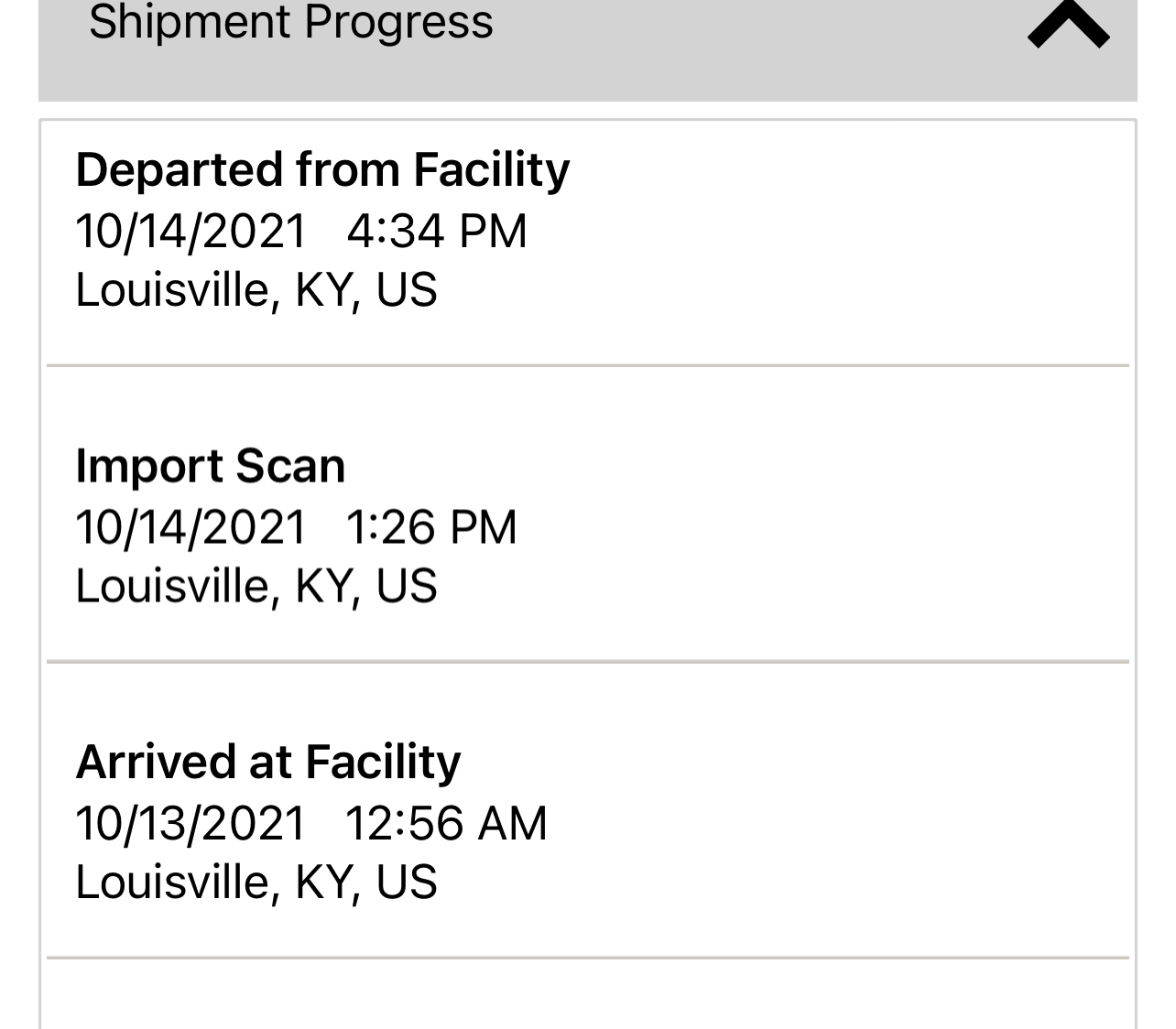The width and height of the screenshot is (1176, 1029).
Task: Collapse the Shipment Progress section chevron
Action: (x=1068, y=25)
